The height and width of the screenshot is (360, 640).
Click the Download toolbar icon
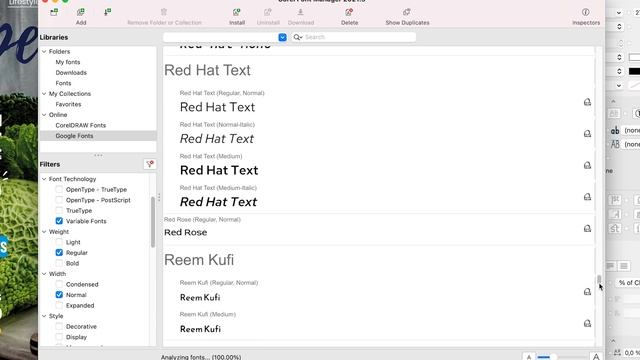pos(301,12)
